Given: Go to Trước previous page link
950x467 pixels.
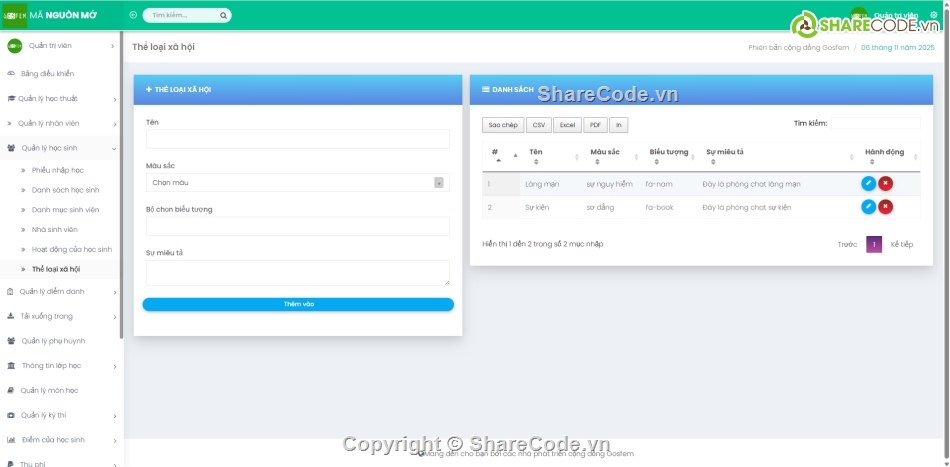Looking at the screenshot, I should pos(847,244).
